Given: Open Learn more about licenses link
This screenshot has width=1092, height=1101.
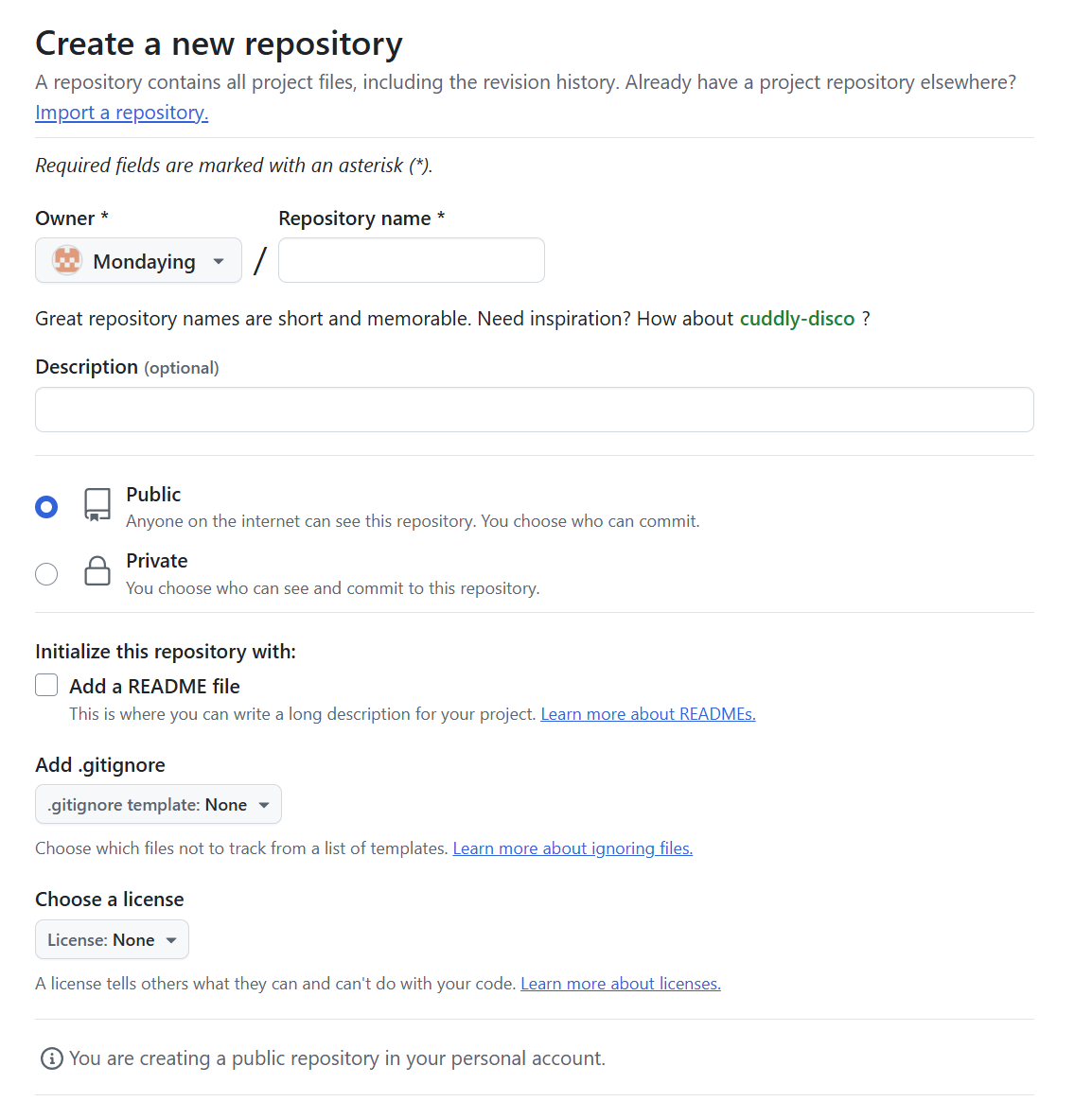Looking at the screenshot, I should point(621,984).
